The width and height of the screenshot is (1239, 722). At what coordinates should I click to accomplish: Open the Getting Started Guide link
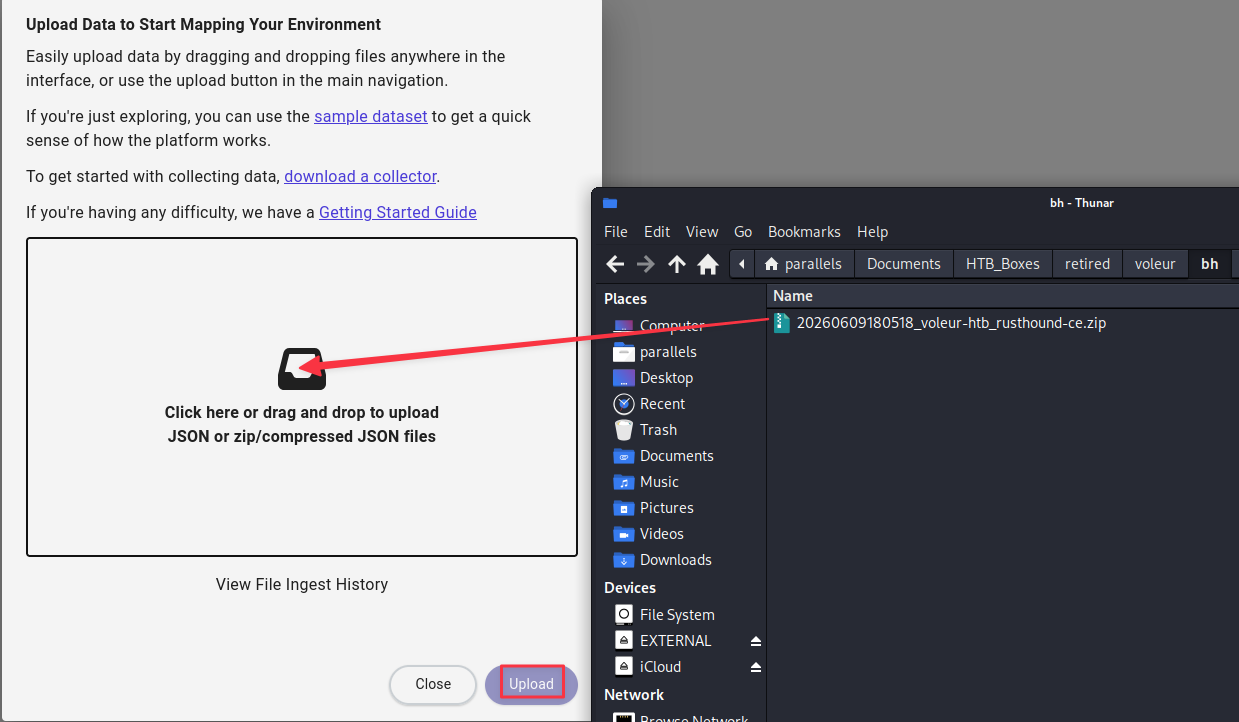(398, 213)
